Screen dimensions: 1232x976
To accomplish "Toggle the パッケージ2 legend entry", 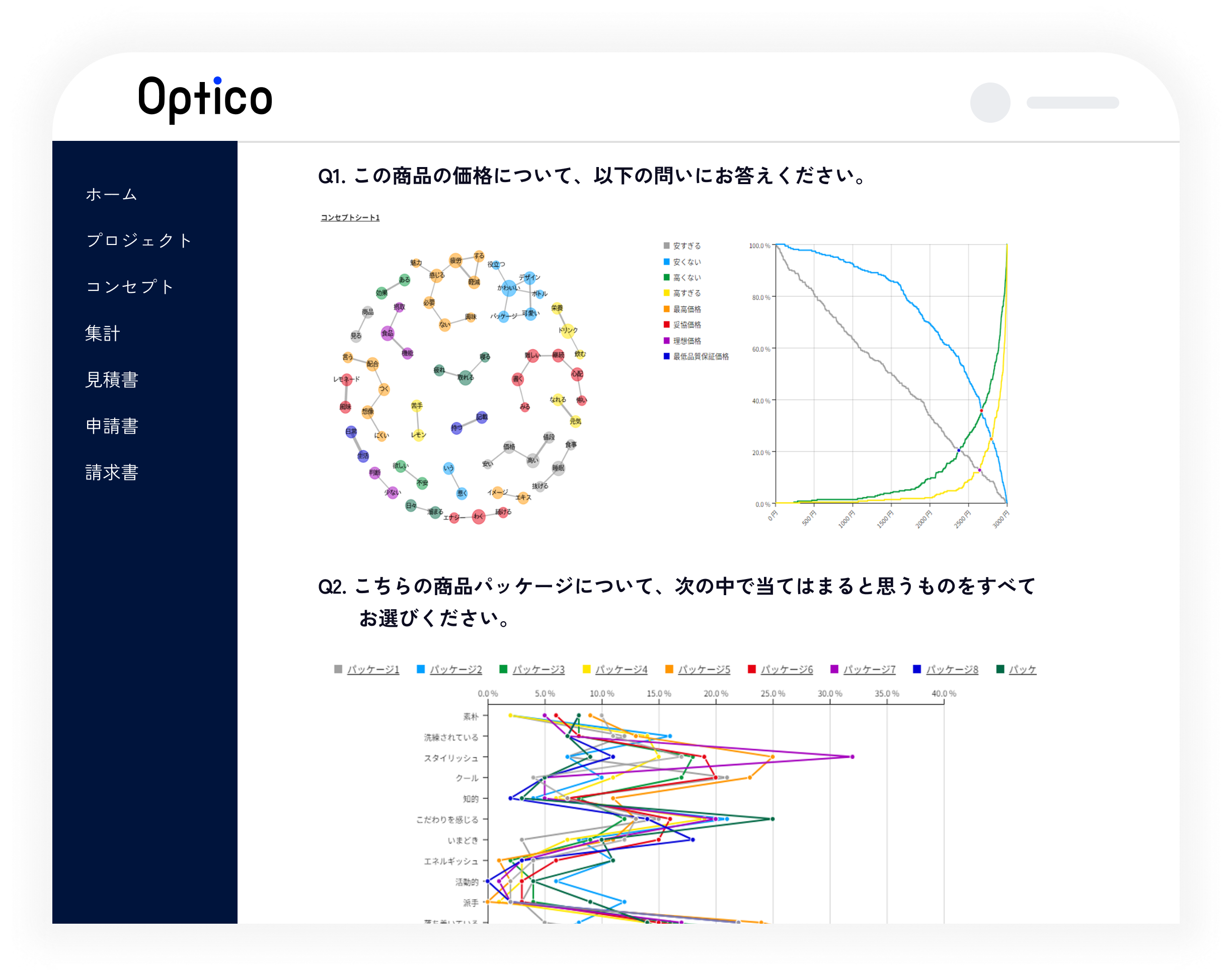I will click(455, 669).
